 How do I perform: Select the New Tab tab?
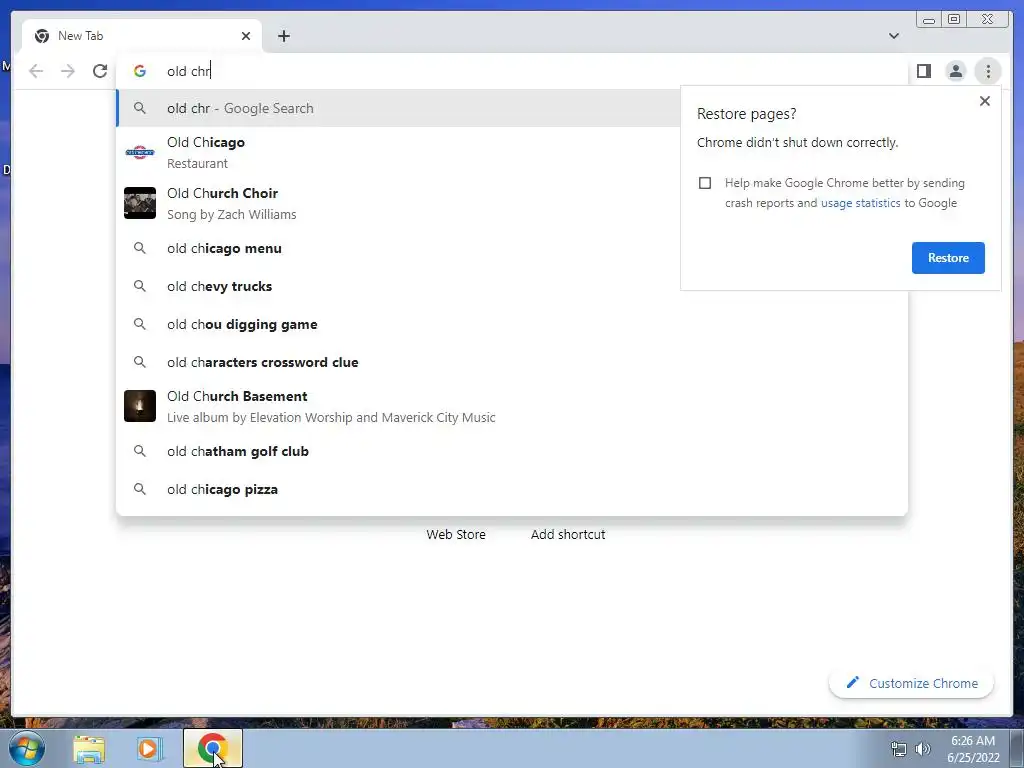point(142,36)
